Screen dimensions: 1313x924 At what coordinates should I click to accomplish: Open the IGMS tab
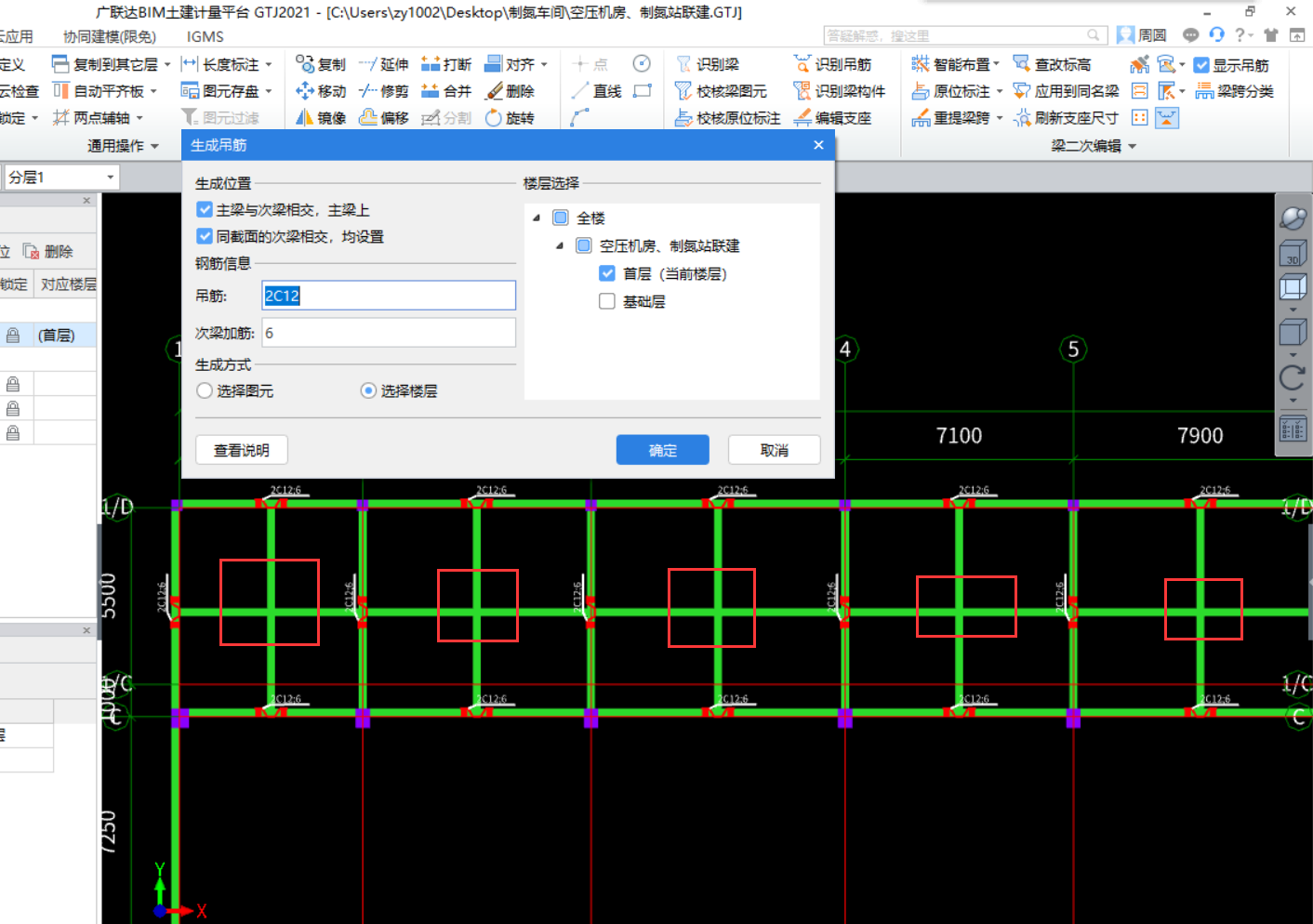tap(205, 36)
